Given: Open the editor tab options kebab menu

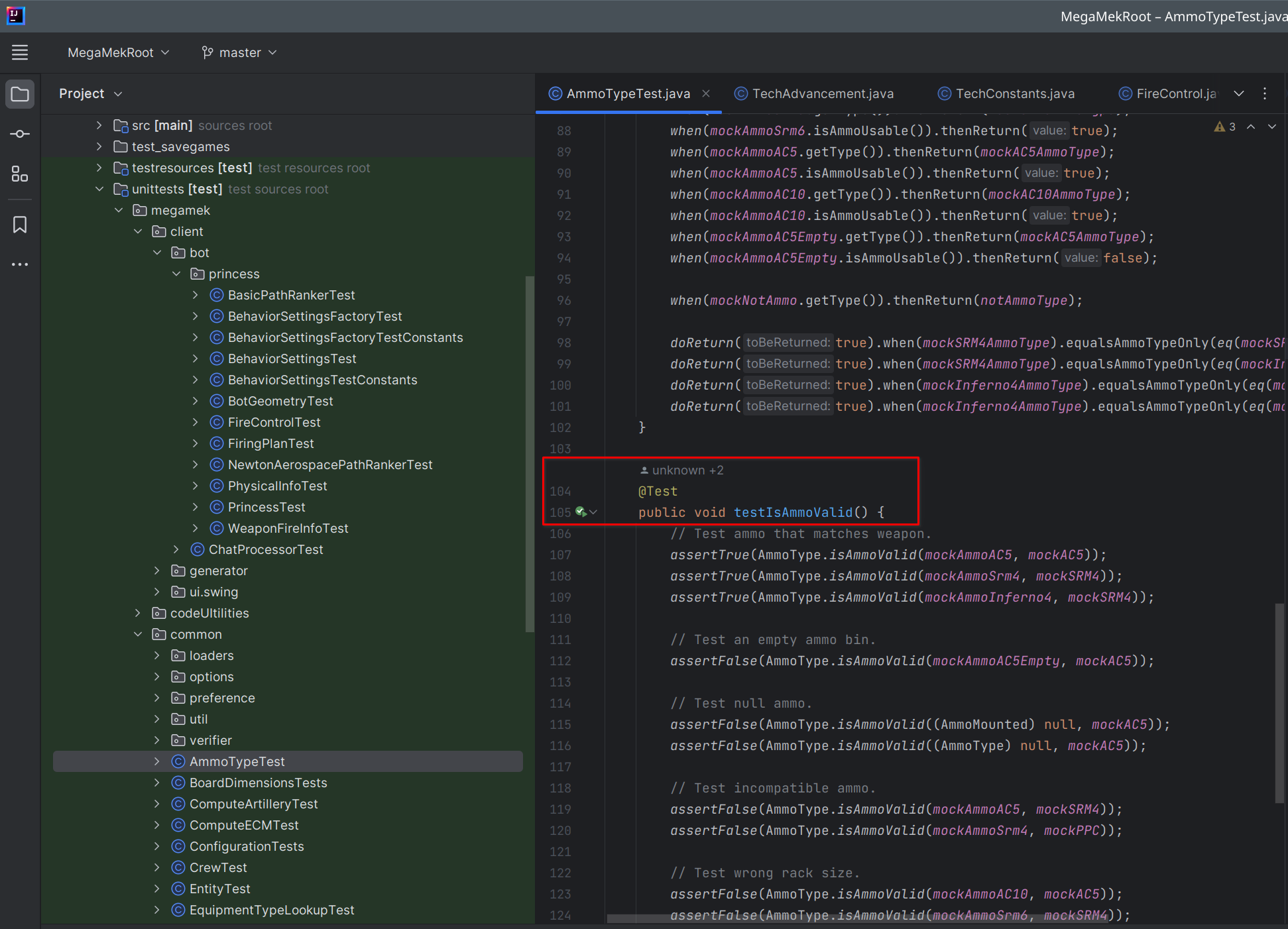Looking at the screenshot, I should point(1265,93).
